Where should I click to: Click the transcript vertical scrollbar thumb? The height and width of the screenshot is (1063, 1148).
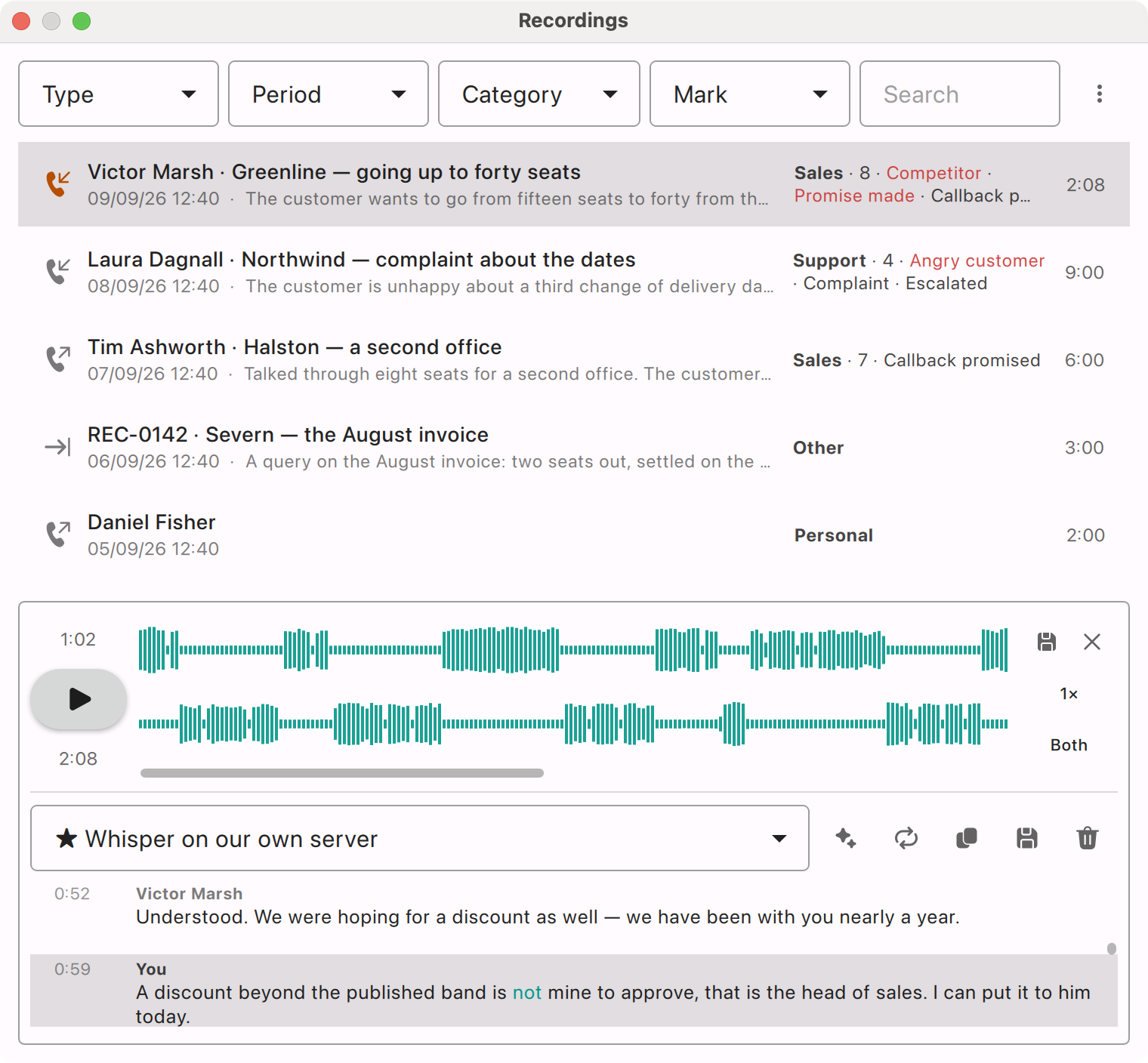pyautogui.click(x=1112, y=949)
